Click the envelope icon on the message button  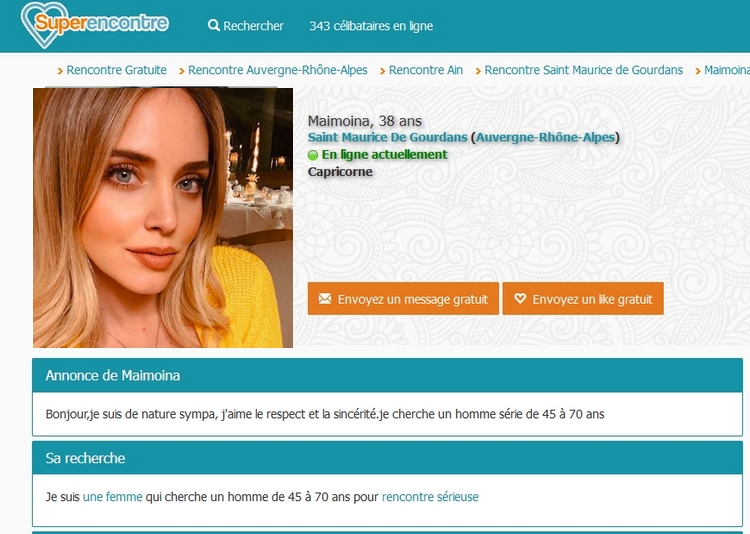coord(324,299)
